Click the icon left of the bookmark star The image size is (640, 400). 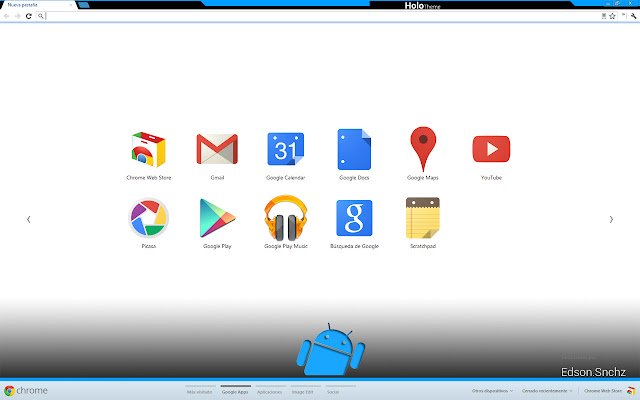604,16
